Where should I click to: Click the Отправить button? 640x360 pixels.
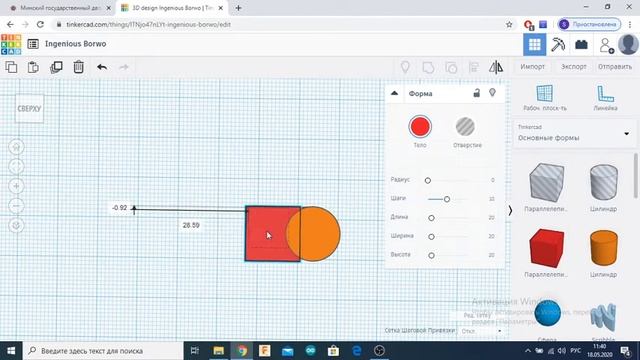tap(615, 67)
